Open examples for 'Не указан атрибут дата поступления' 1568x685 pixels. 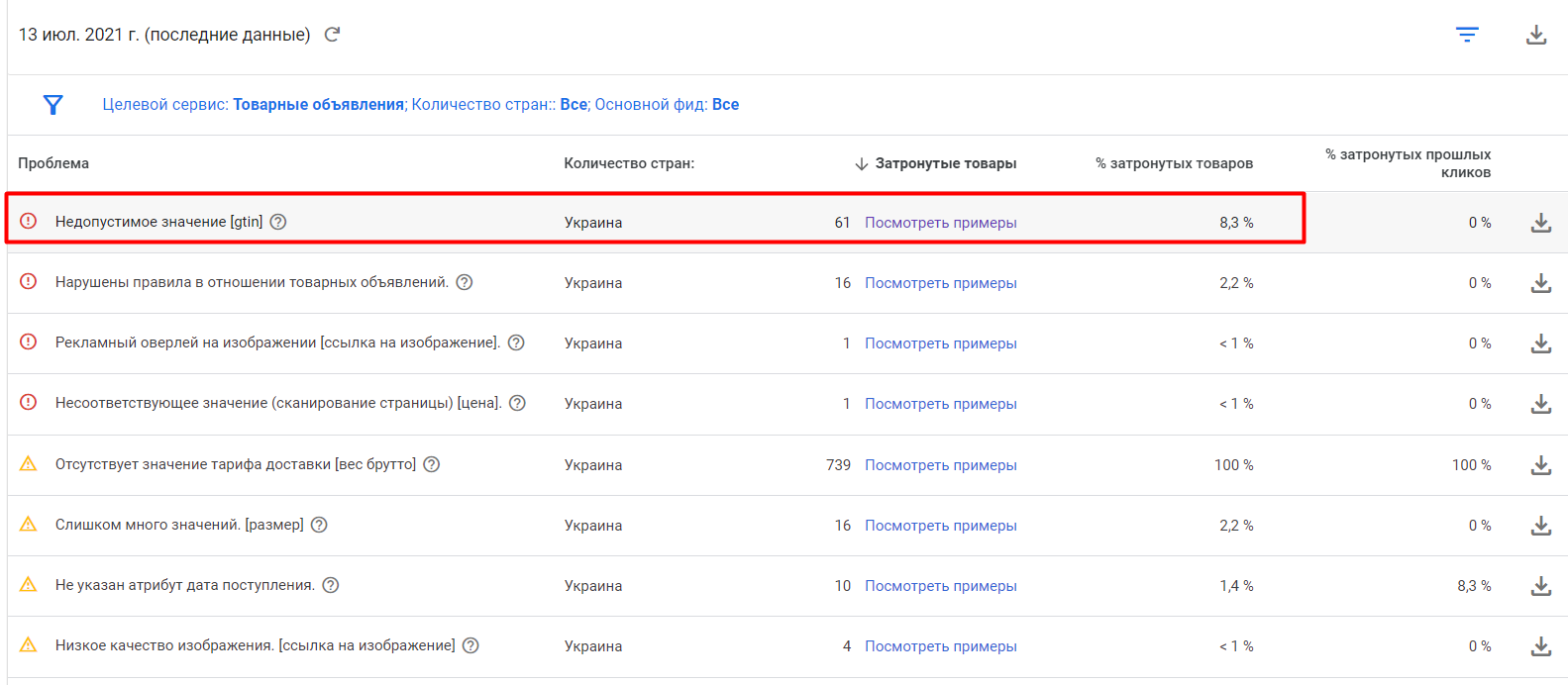[x=940, y=586]
